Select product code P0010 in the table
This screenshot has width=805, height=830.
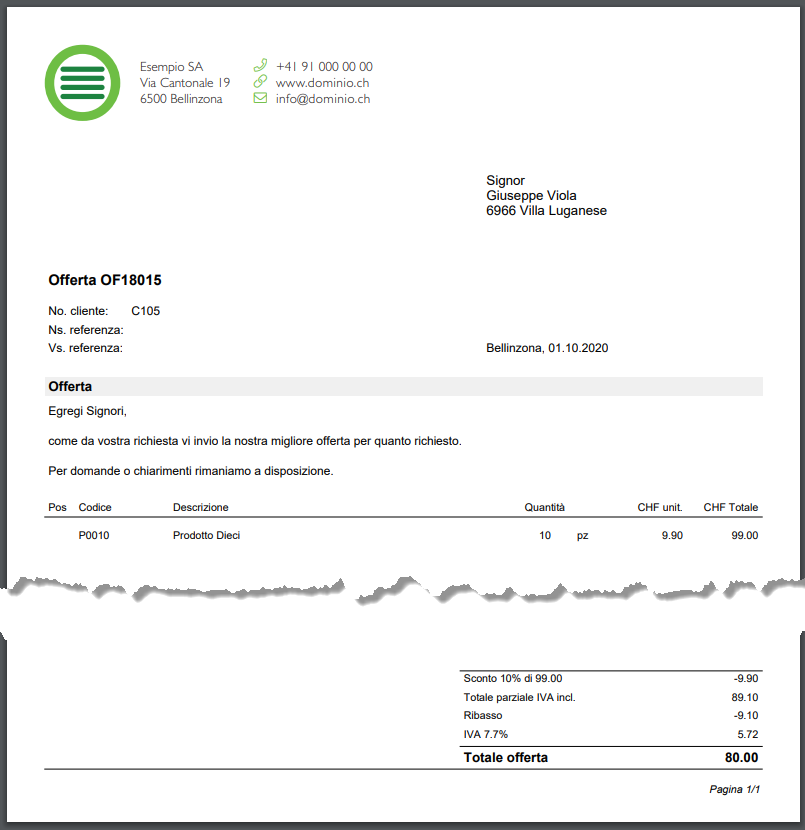click(x=94, y=535)
